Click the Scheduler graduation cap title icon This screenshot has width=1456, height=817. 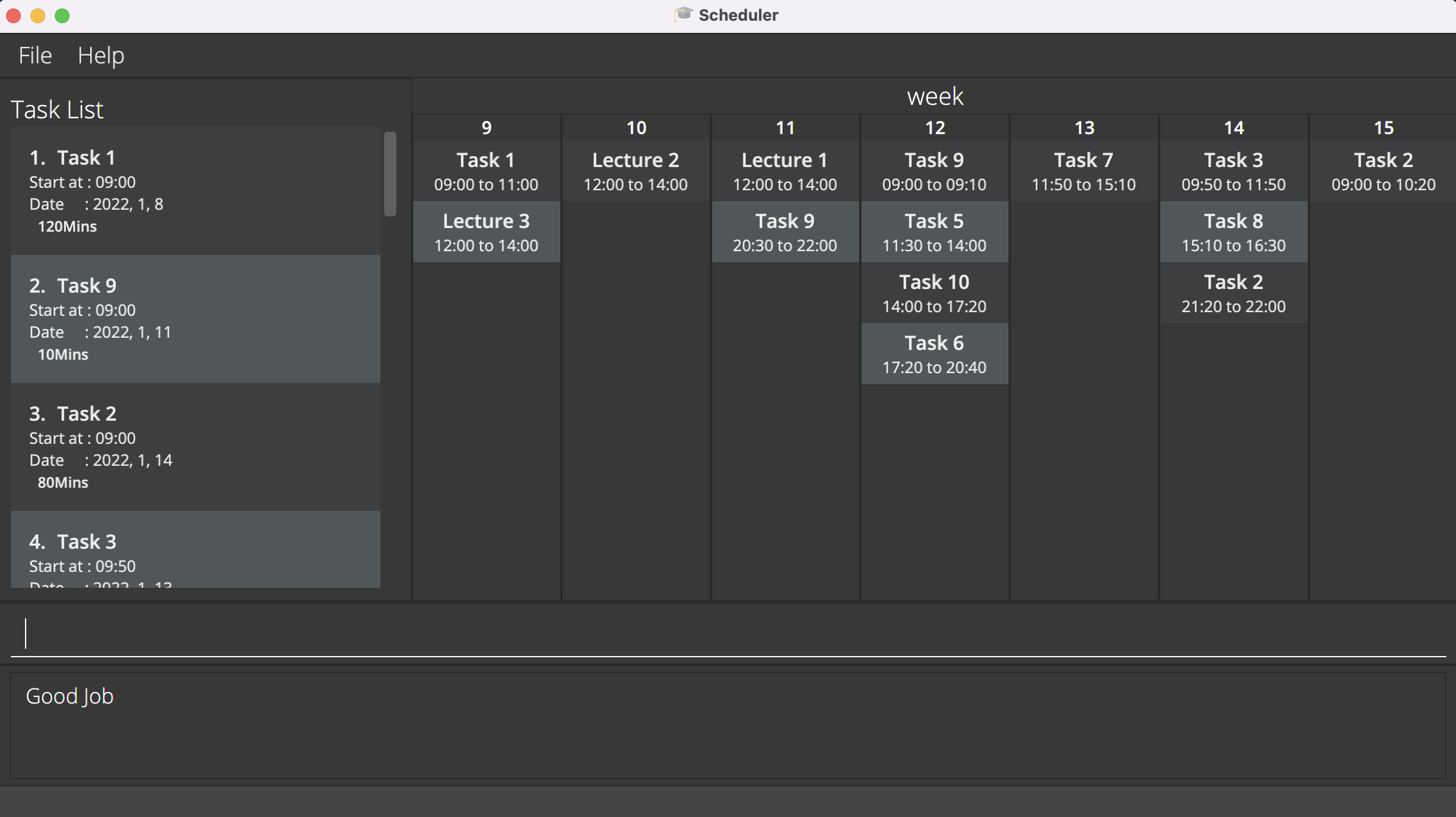(x=683, y=14)
